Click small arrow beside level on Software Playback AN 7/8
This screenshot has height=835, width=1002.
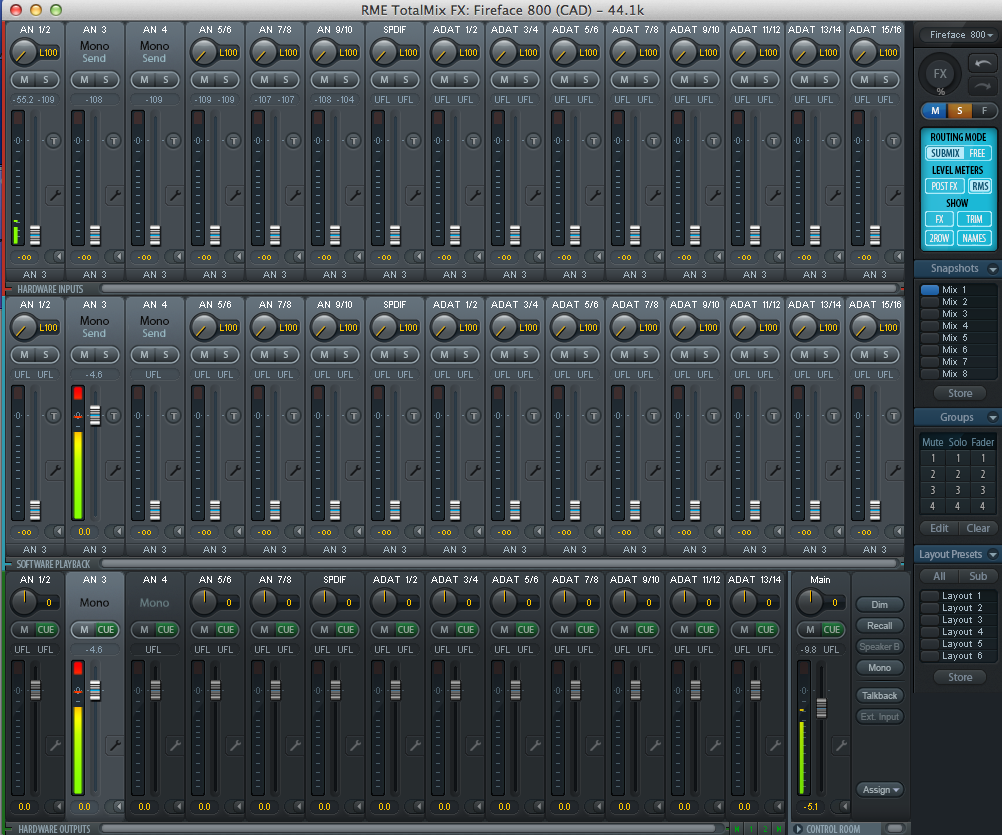click(298, 532)
